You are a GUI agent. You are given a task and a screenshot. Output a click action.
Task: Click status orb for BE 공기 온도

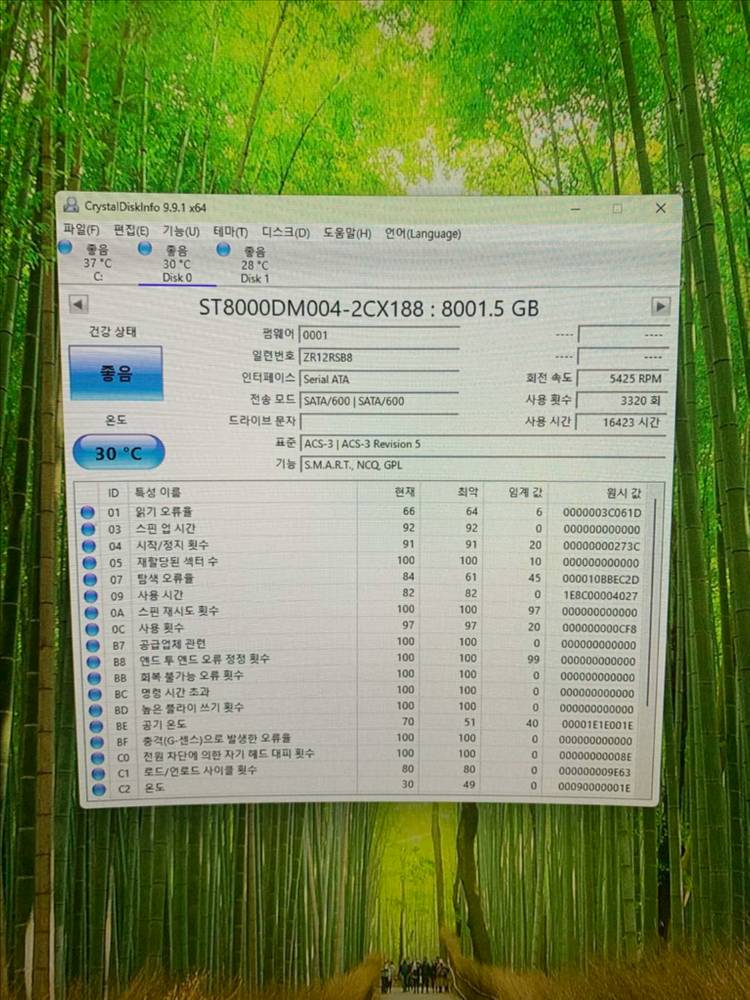pyautogui.click(x=96, y=726)
